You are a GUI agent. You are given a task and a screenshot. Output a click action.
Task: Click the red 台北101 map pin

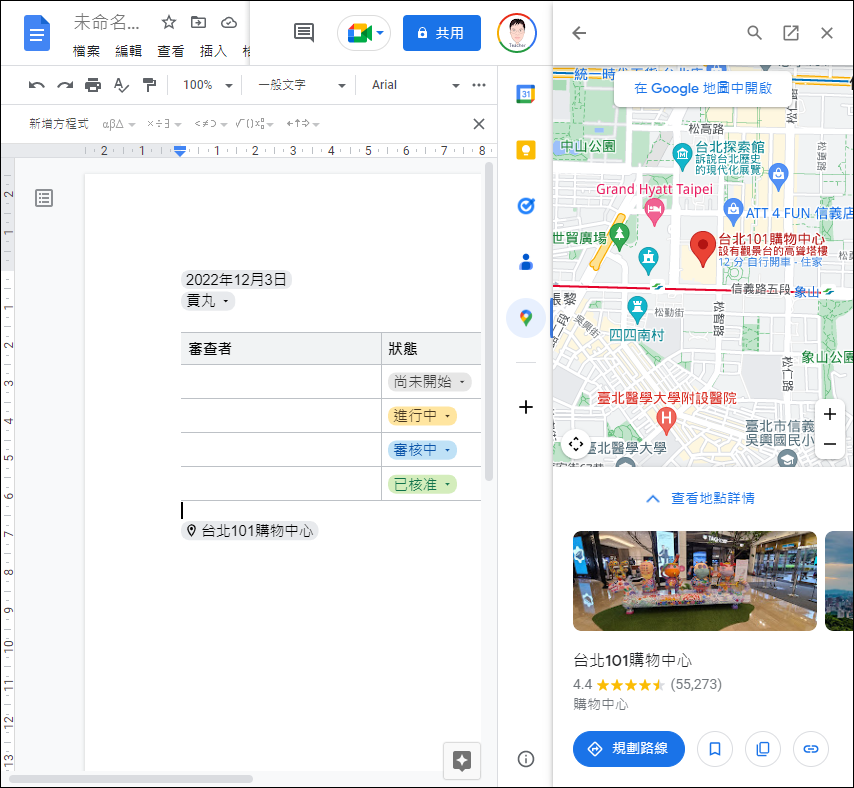coord(703,248)
